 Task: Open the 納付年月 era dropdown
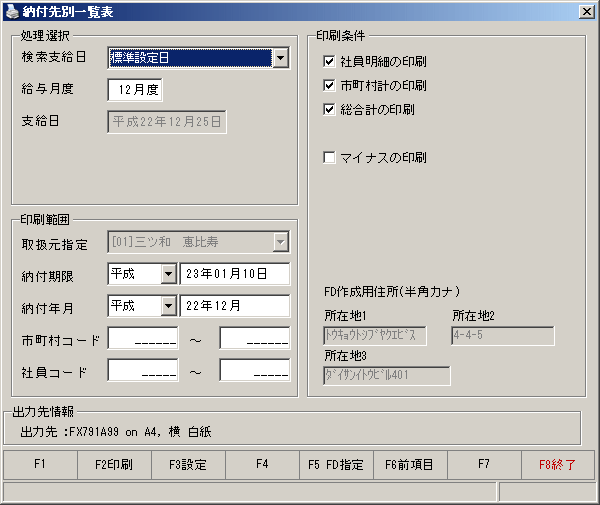[168, 306]
